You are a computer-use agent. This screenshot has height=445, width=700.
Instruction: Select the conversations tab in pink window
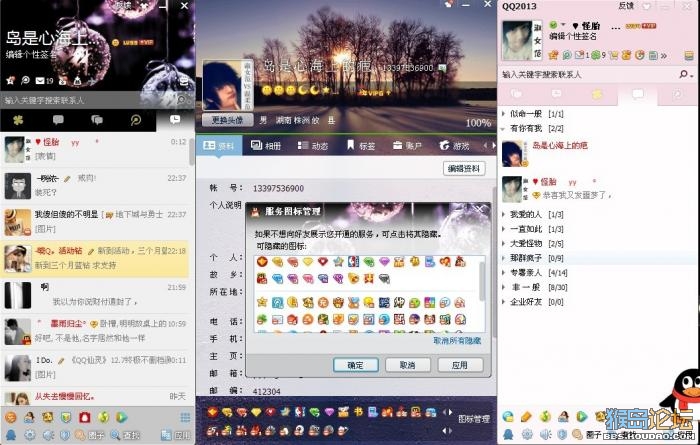coord(638,94)
